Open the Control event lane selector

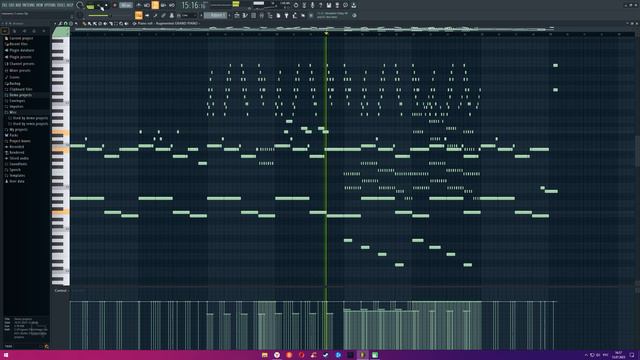(61, 291)
